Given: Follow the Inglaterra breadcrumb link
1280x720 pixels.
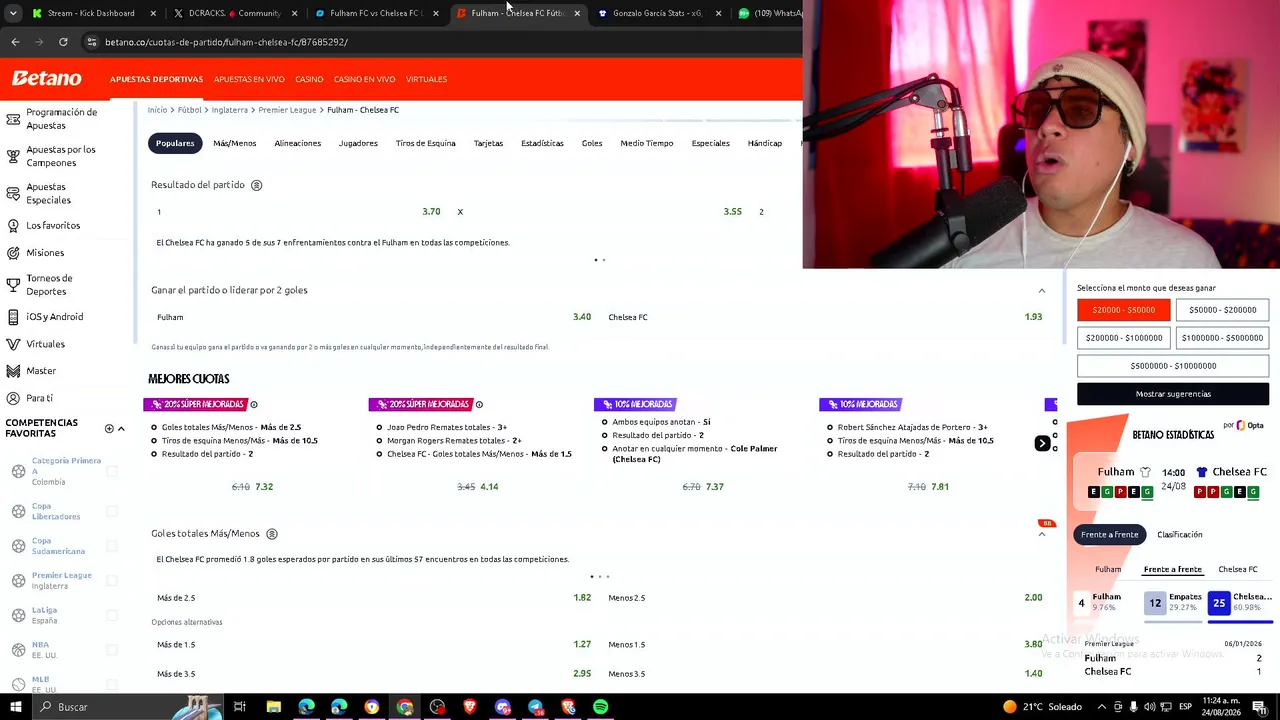Looking at the screenshot, I should coord(230,110).
